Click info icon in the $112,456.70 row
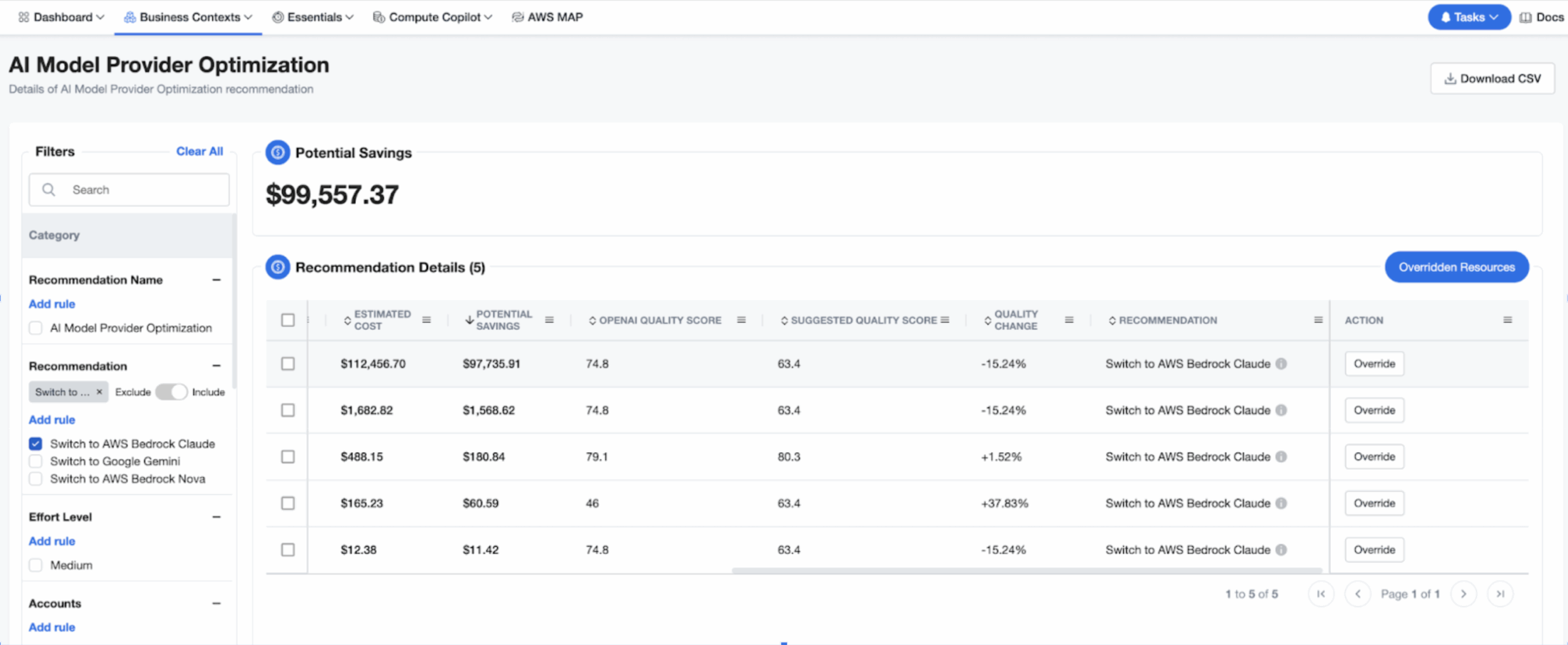Screen dimensions: 1568x645 pyautogui.click(x=1281, y=364)
